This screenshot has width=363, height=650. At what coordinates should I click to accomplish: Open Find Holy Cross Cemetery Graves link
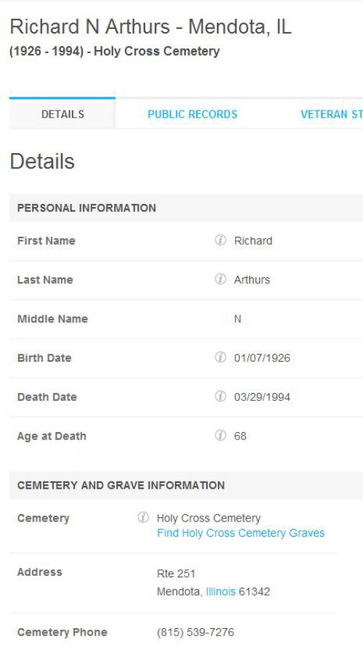(x=241, y=533)
